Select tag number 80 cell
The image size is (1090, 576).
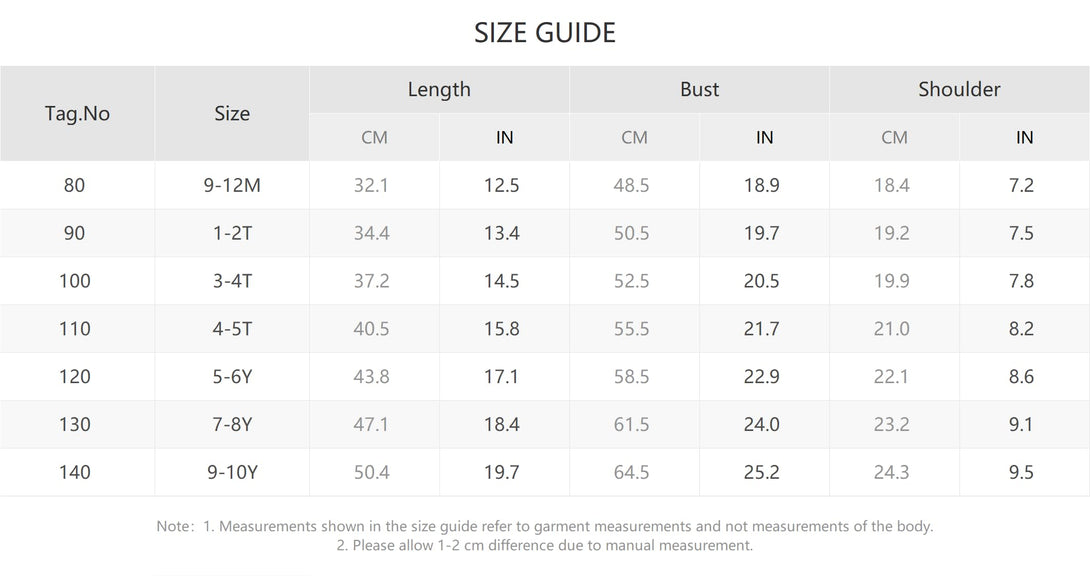pyautogui.click(x=74, y=186)
